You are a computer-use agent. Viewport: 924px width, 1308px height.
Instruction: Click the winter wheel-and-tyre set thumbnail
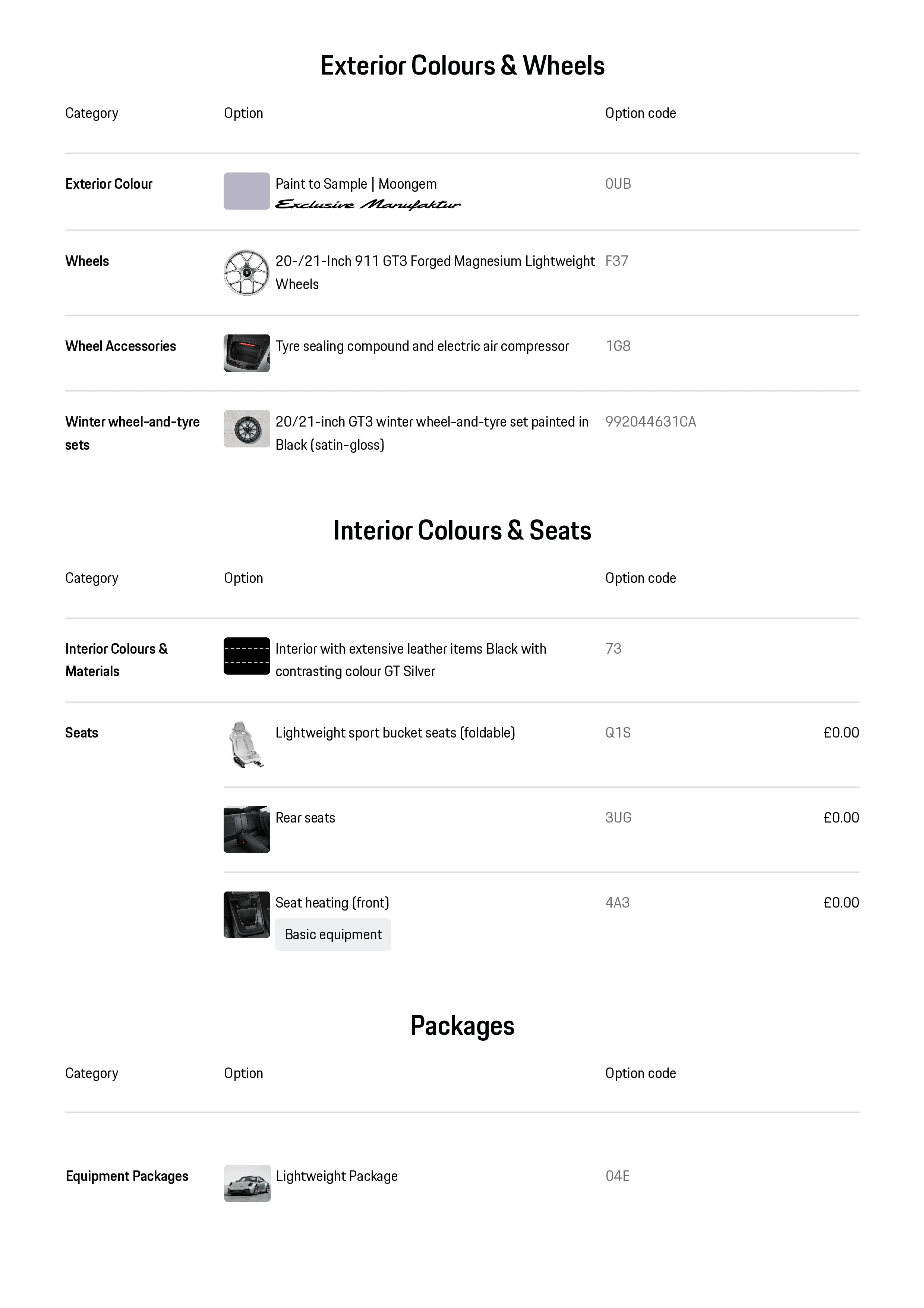coord(246,429)
